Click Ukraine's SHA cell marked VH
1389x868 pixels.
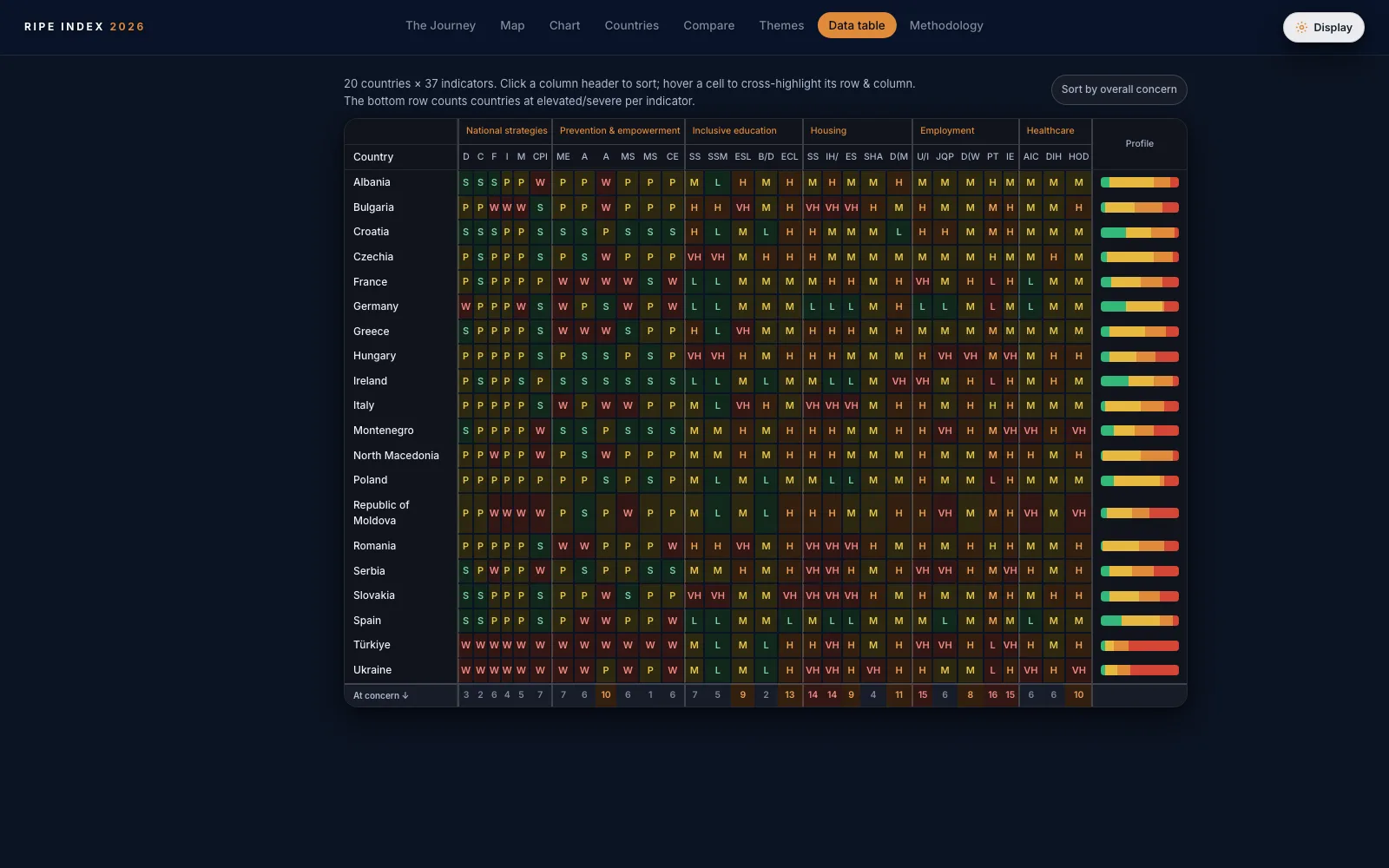tap(873, 670)
